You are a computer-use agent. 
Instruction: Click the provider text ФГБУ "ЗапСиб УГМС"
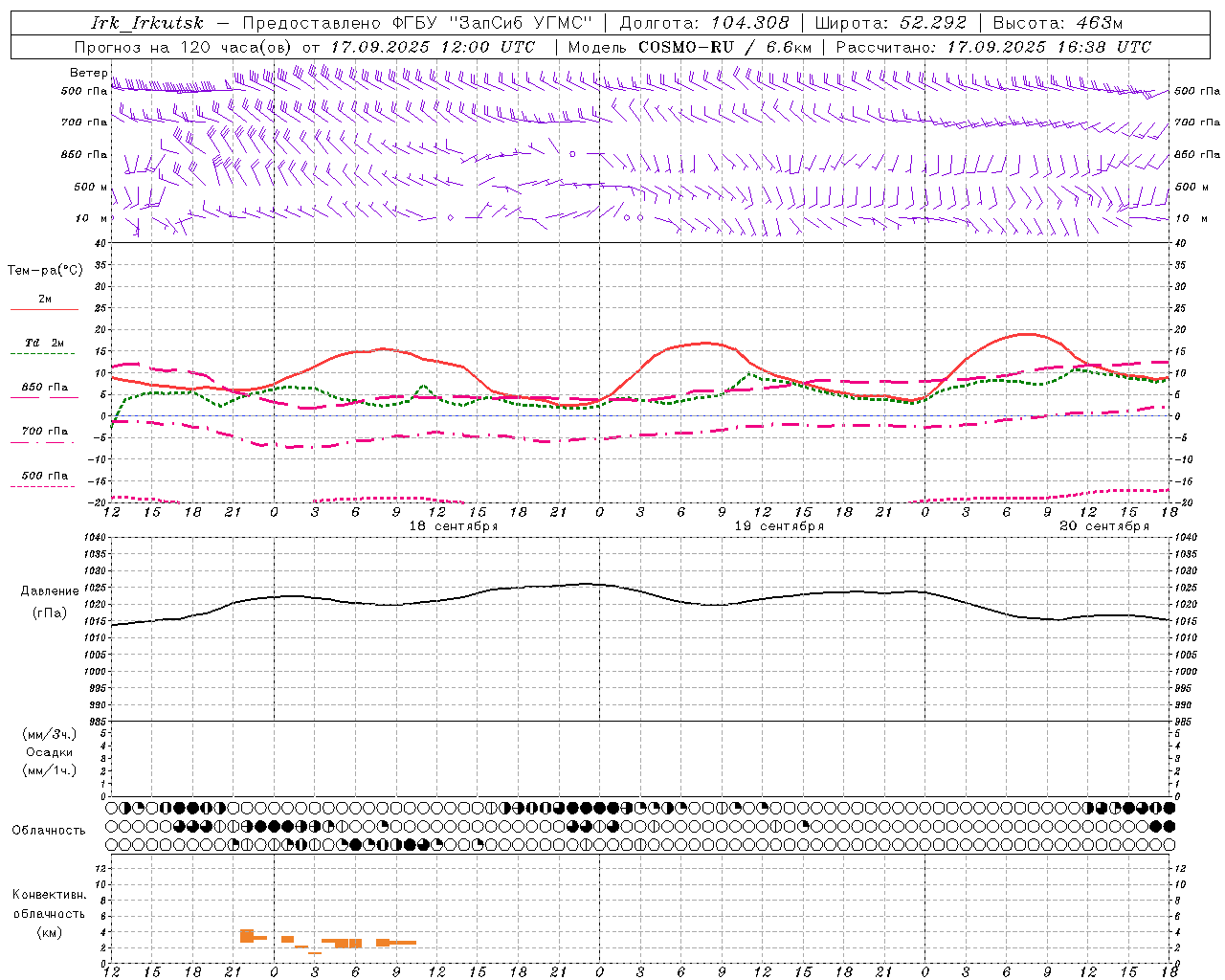pyautogui.click(x=492, y=23)
